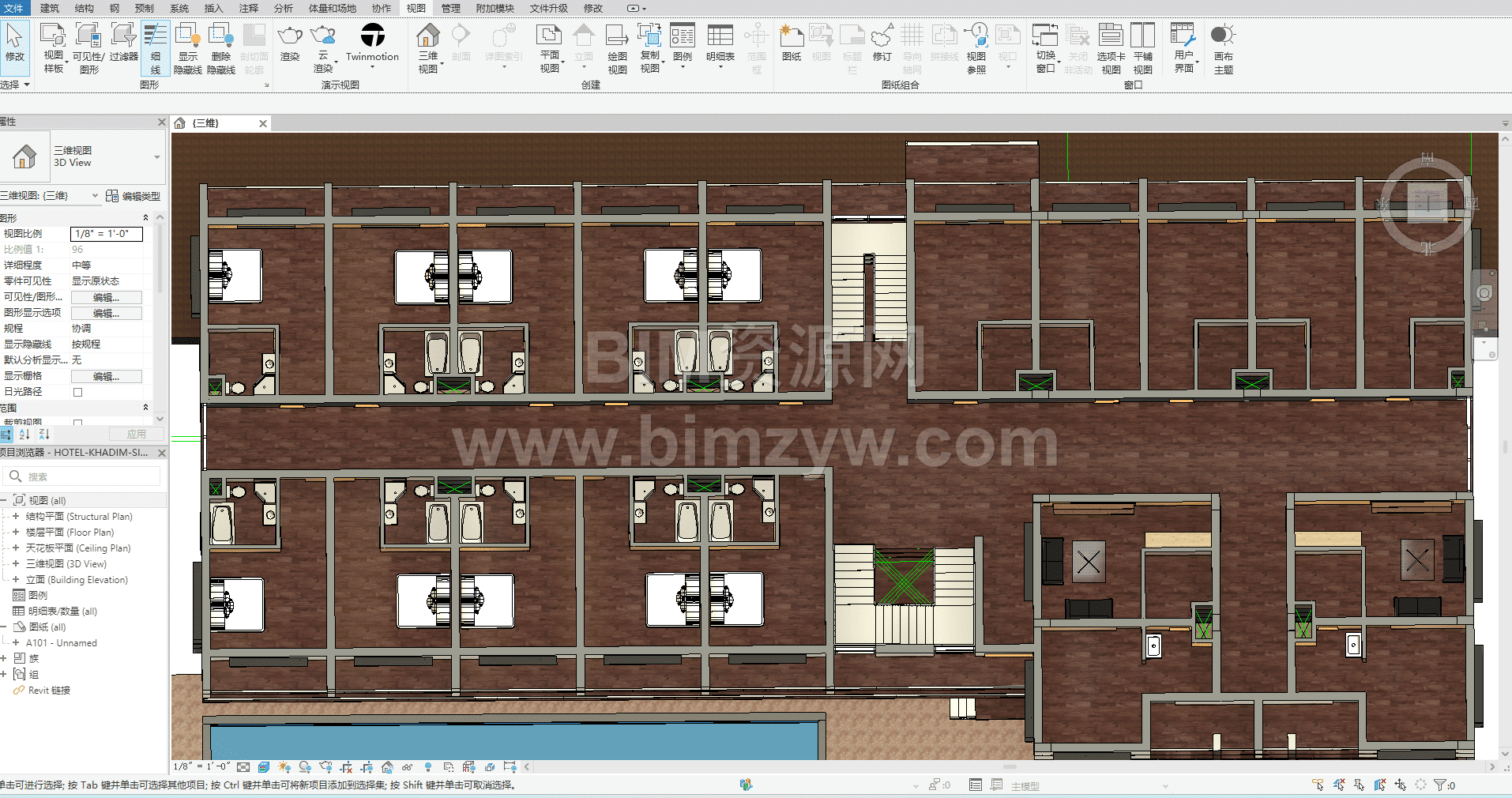This screenshot has height=798, width=1512.
Task: Tick the 裁剪视图 (Crop View) checkbox
Action: tap(77, 423)
